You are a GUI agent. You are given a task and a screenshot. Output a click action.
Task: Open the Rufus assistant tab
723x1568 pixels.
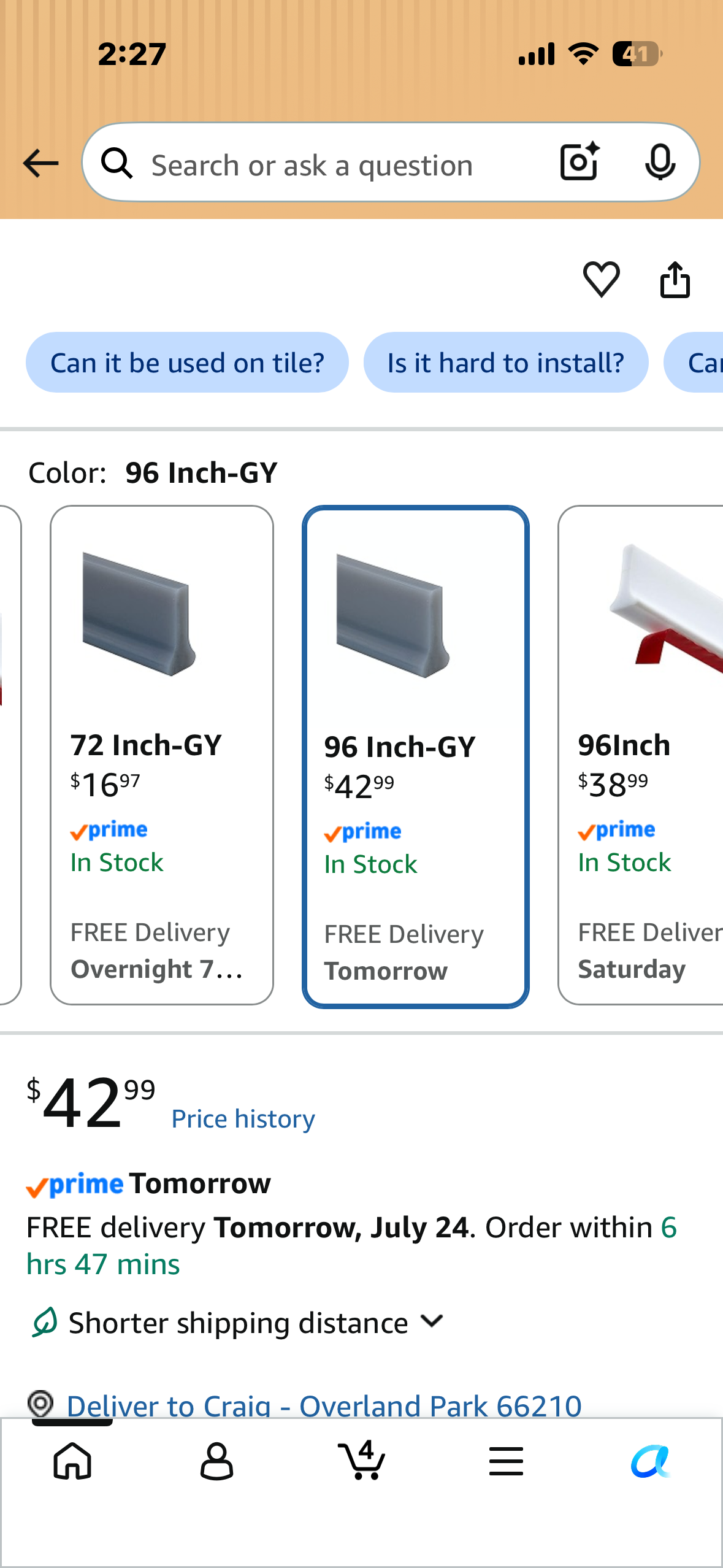pos(651,1461)
